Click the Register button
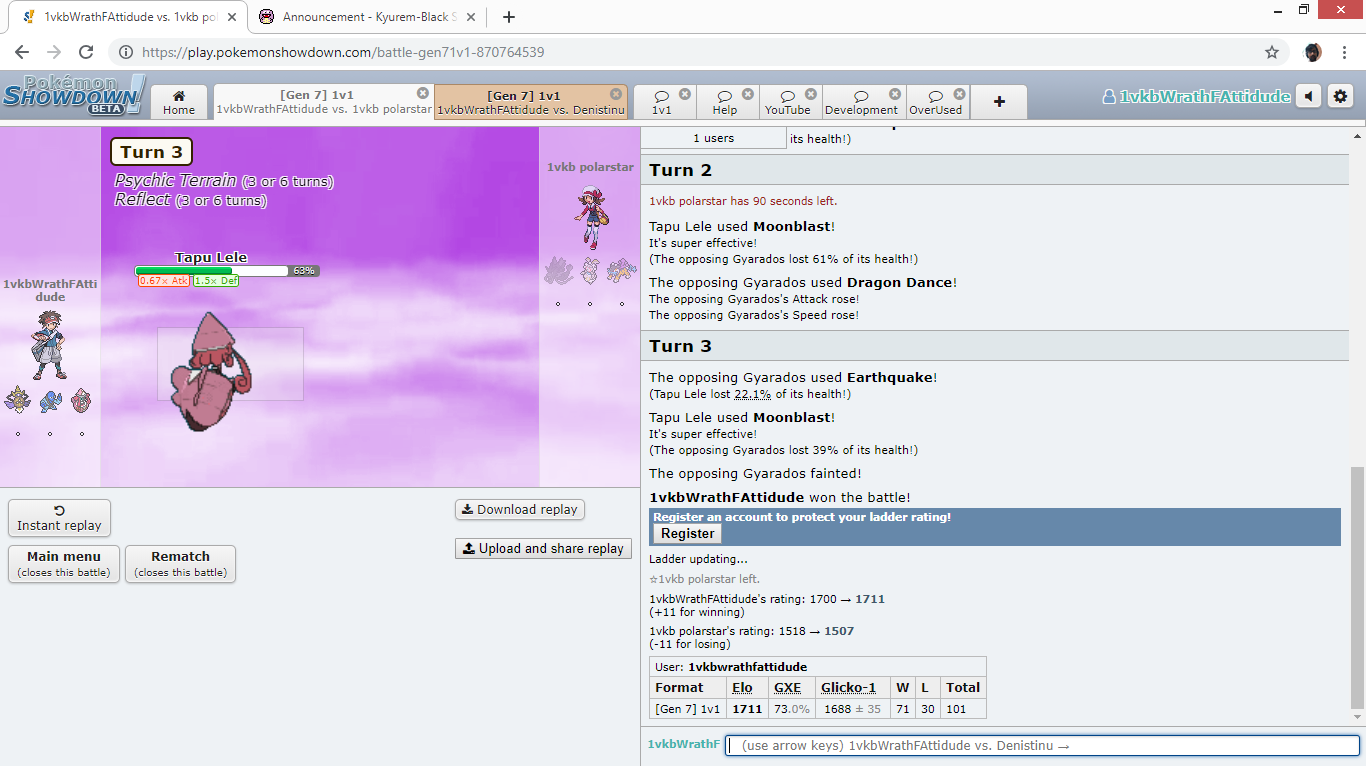The height and width of the screenshot is (766, 1372). pyautogui.click(x=687, y=534)
